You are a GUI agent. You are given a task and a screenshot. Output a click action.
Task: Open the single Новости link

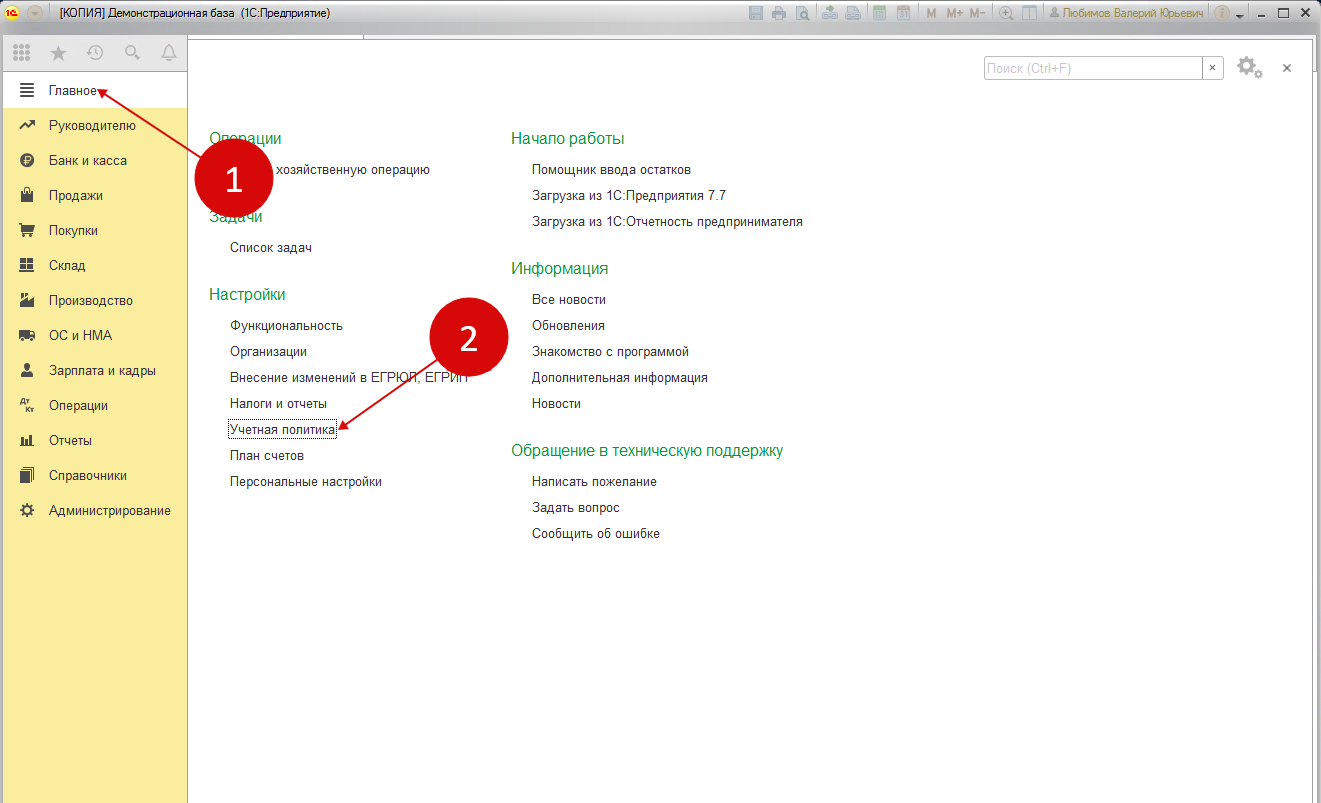[556, 403]
